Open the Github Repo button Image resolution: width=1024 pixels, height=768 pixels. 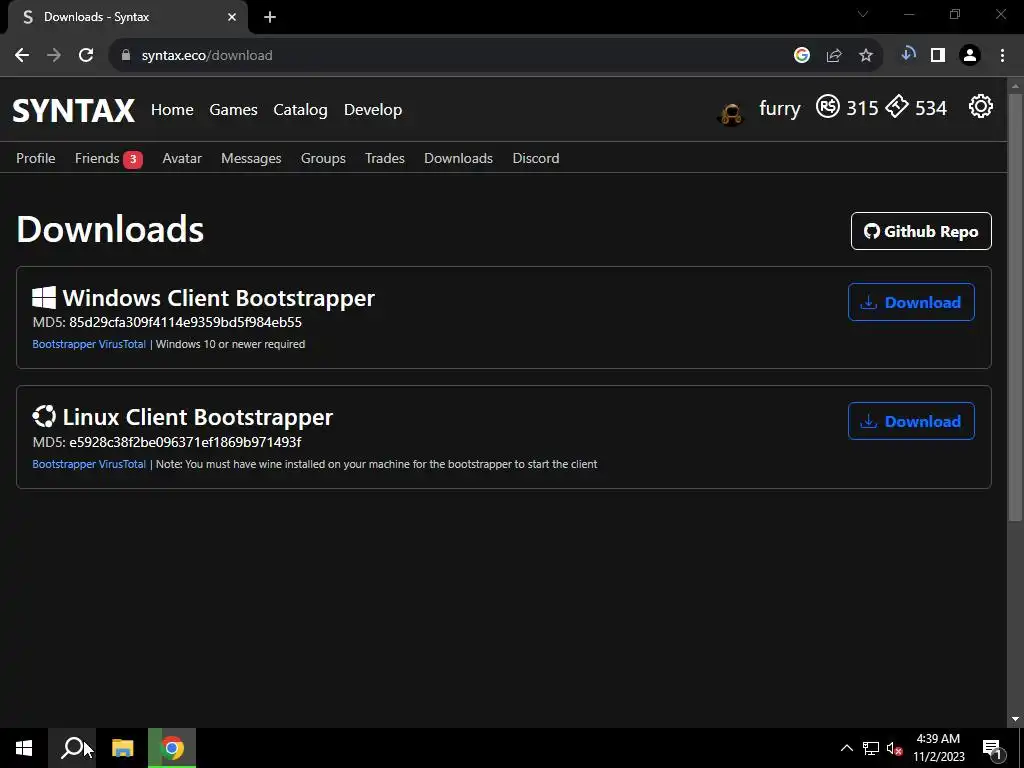921,231
